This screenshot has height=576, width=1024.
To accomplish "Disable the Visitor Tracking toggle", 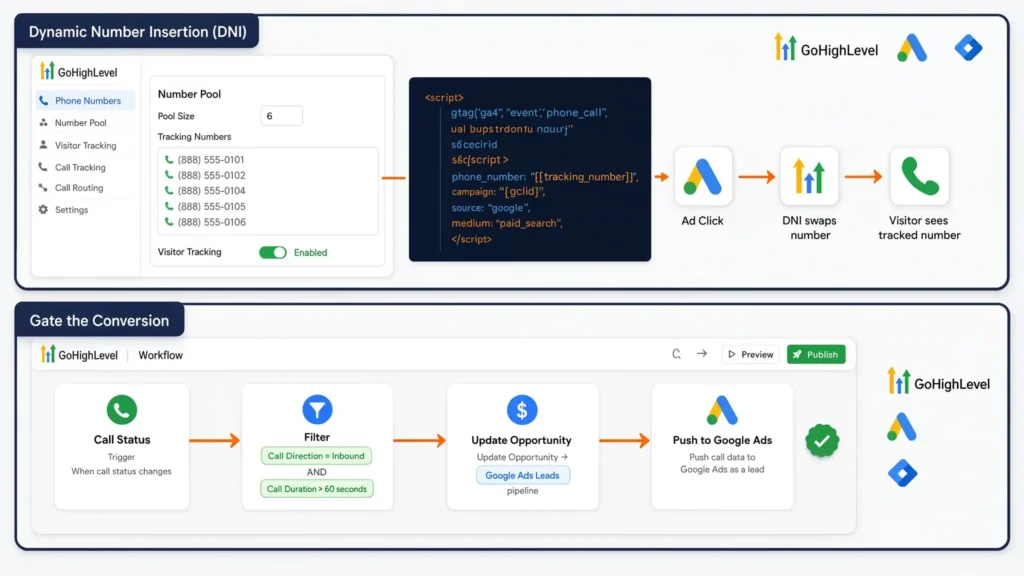I will point(272,253).
